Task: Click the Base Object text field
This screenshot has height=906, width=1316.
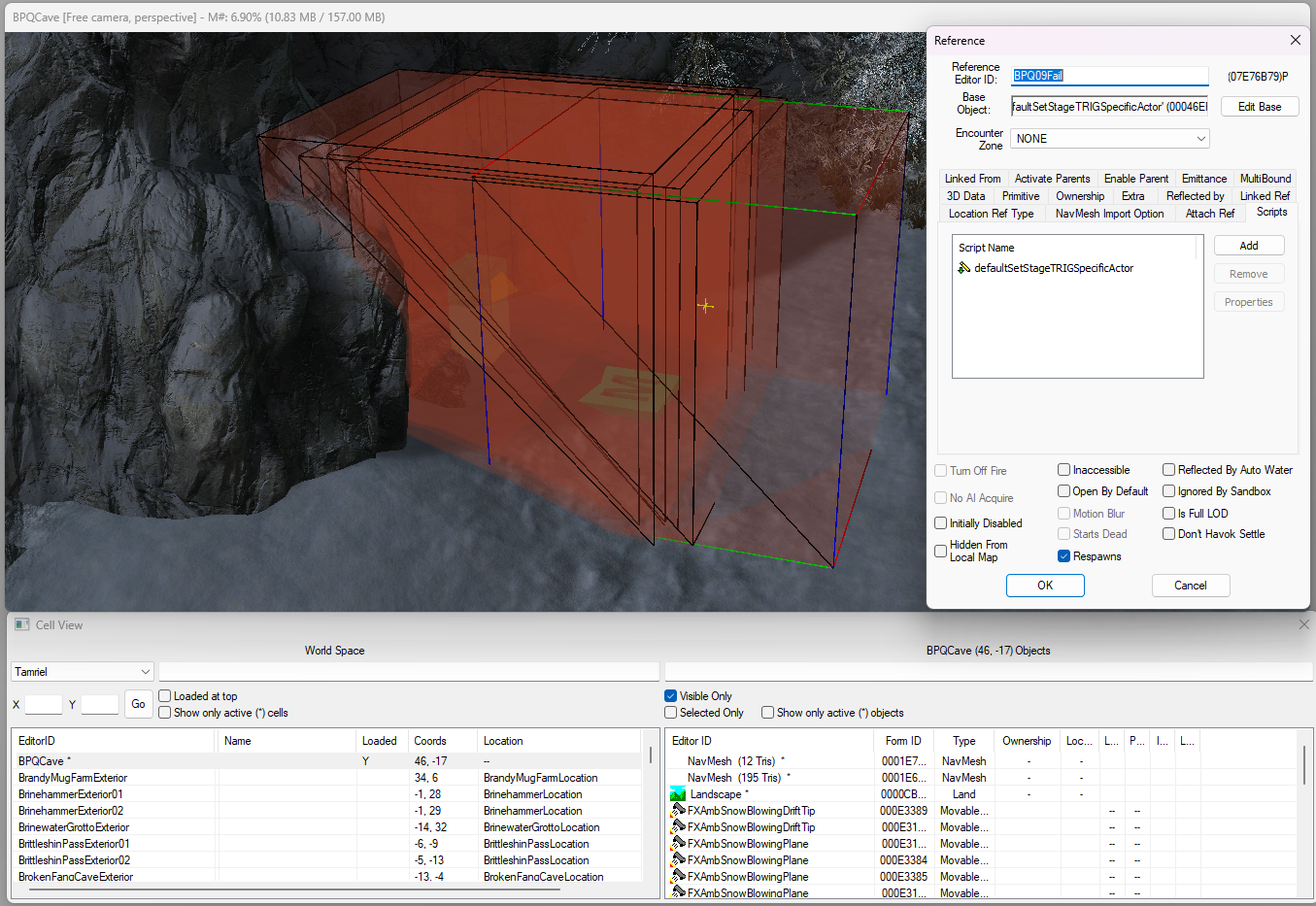Action: click(1110, 107)
